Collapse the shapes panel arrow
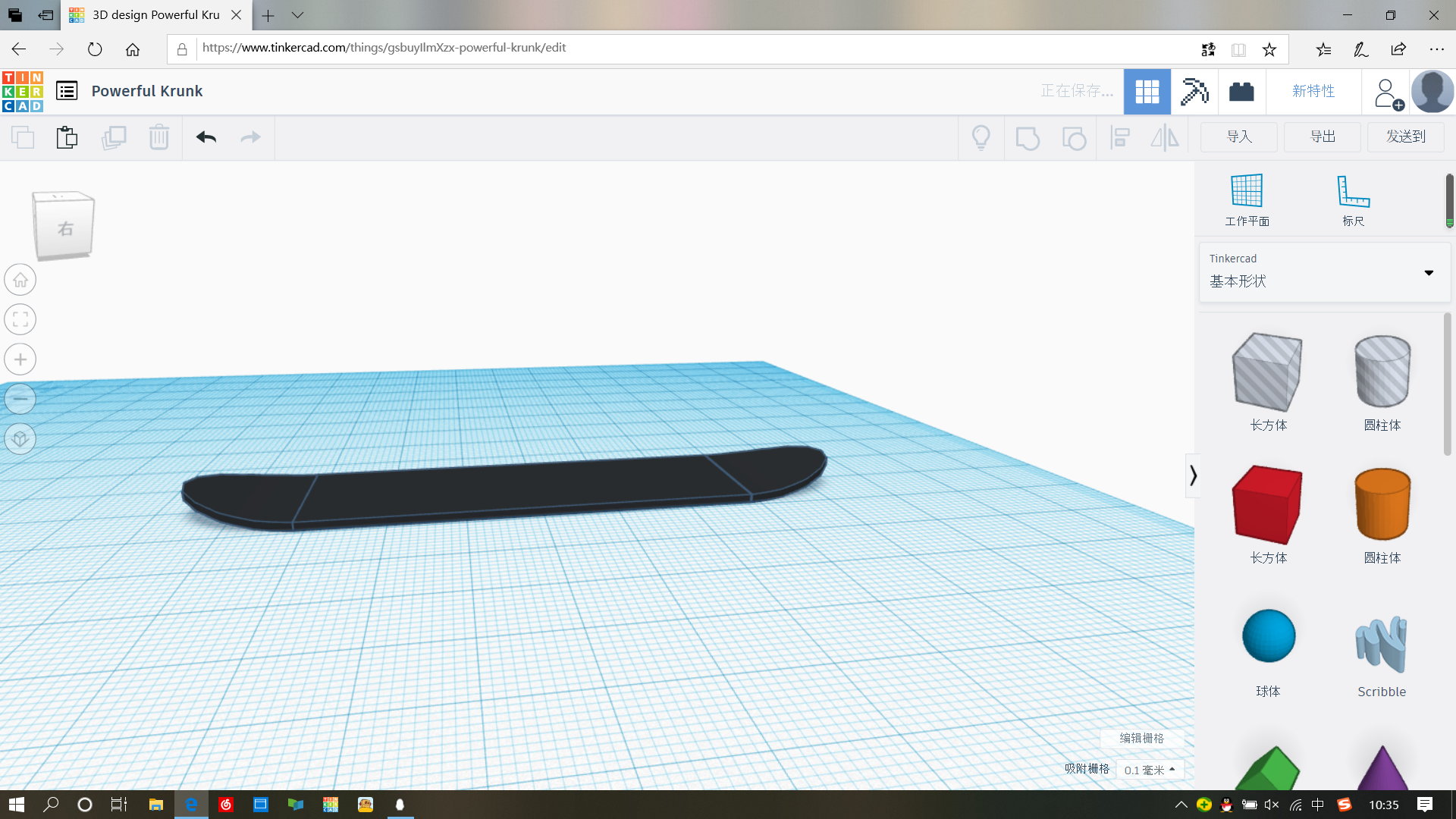Viewport: 1456px width, 819px height. coord(1193,475)
